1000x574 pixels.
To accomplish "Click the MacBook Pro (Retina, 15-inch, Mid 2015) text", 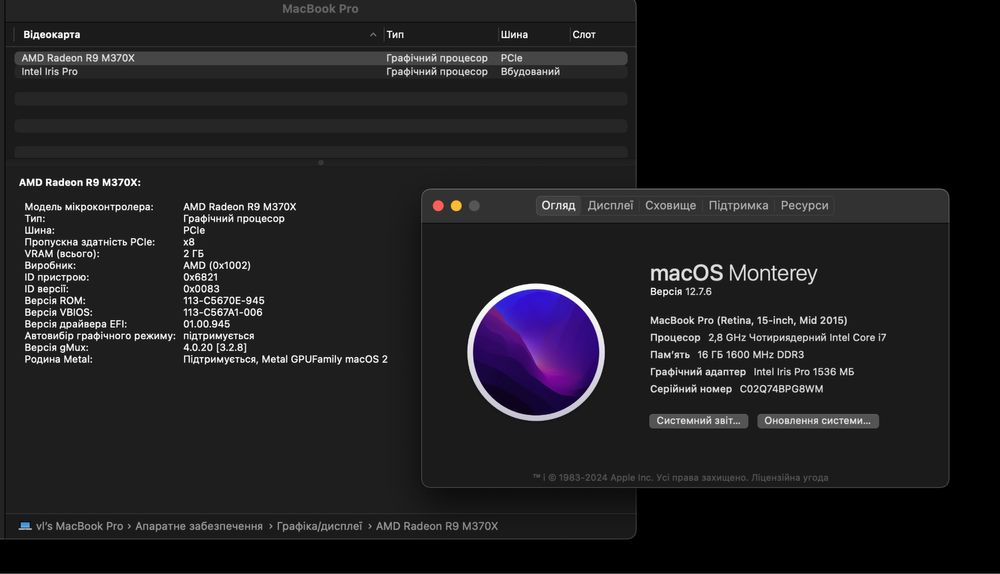I will tap(749, 320).
